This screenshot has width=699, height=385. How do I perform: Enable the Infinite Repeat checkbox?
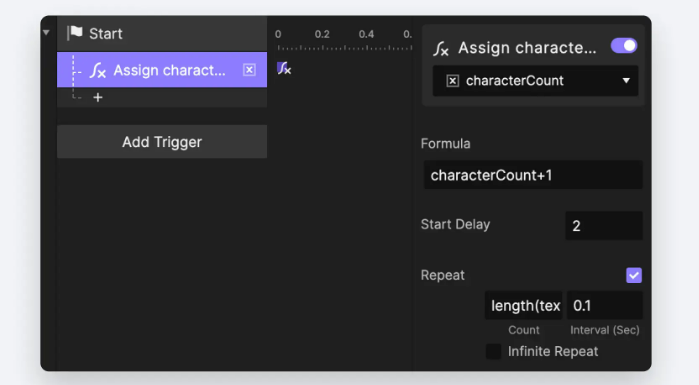pyautogui.click(x=493, y=351)
